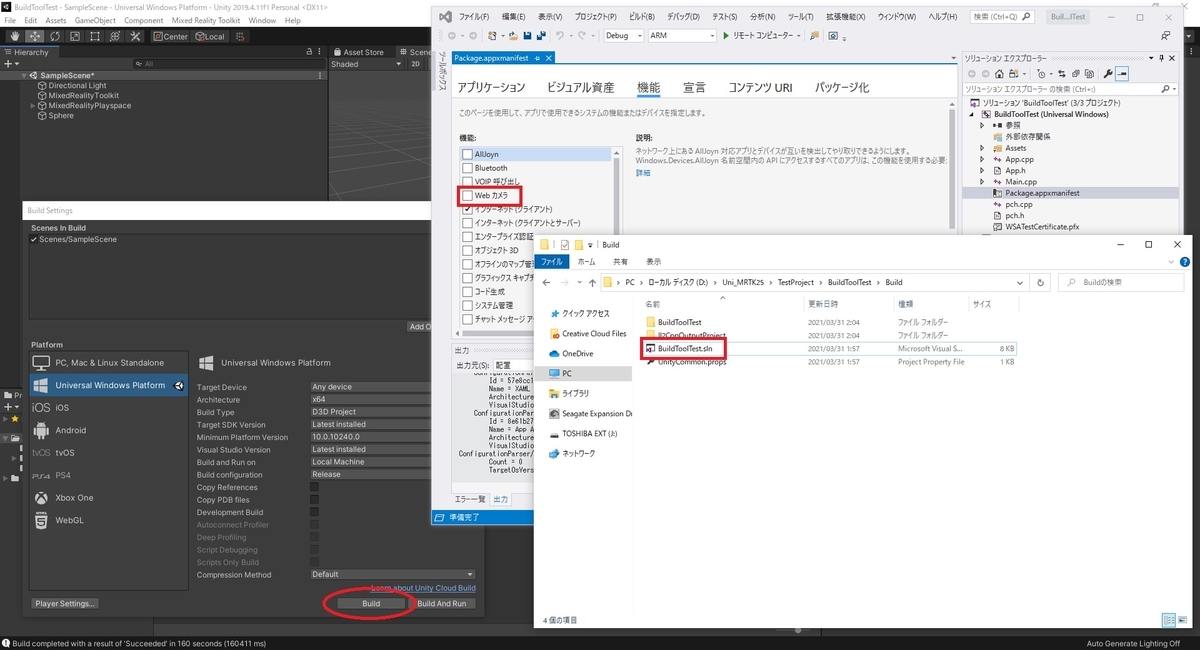1200x650 pixels.
Task: Enable Development Build checkbox
Action: pos(315,512)
